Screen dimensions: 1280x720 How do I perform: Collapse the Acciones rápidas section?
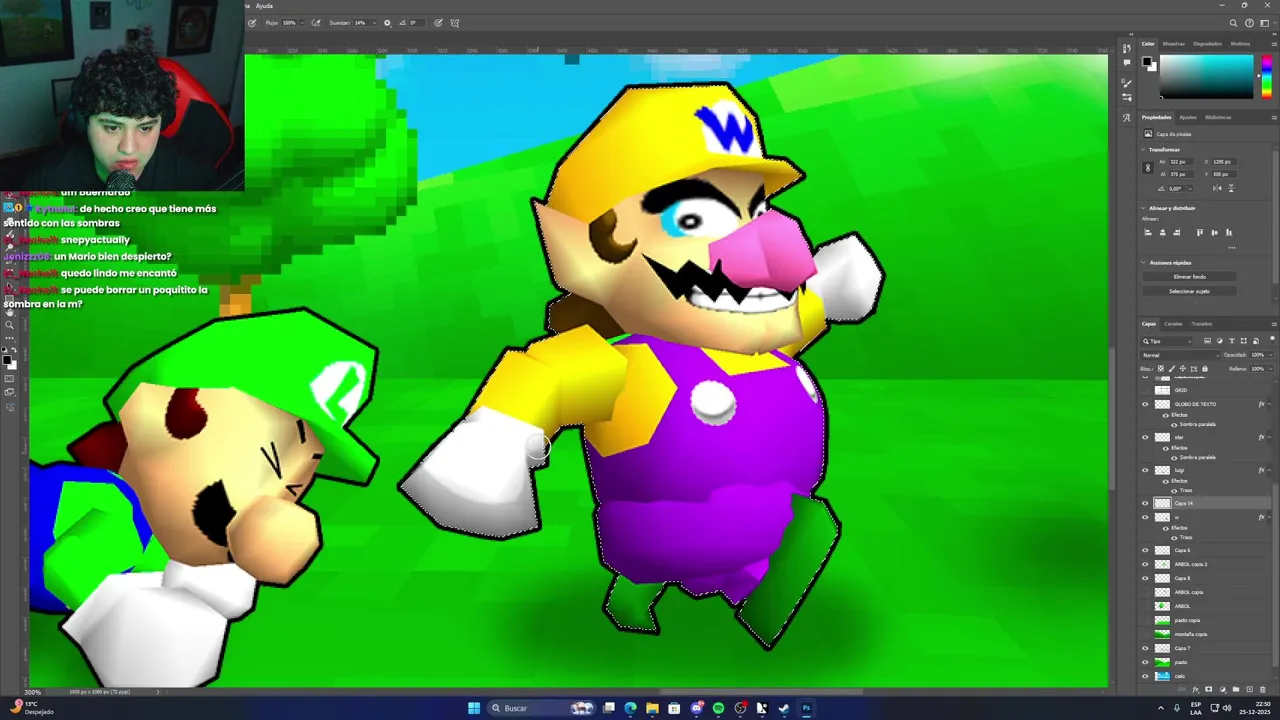click(1145, 262)
